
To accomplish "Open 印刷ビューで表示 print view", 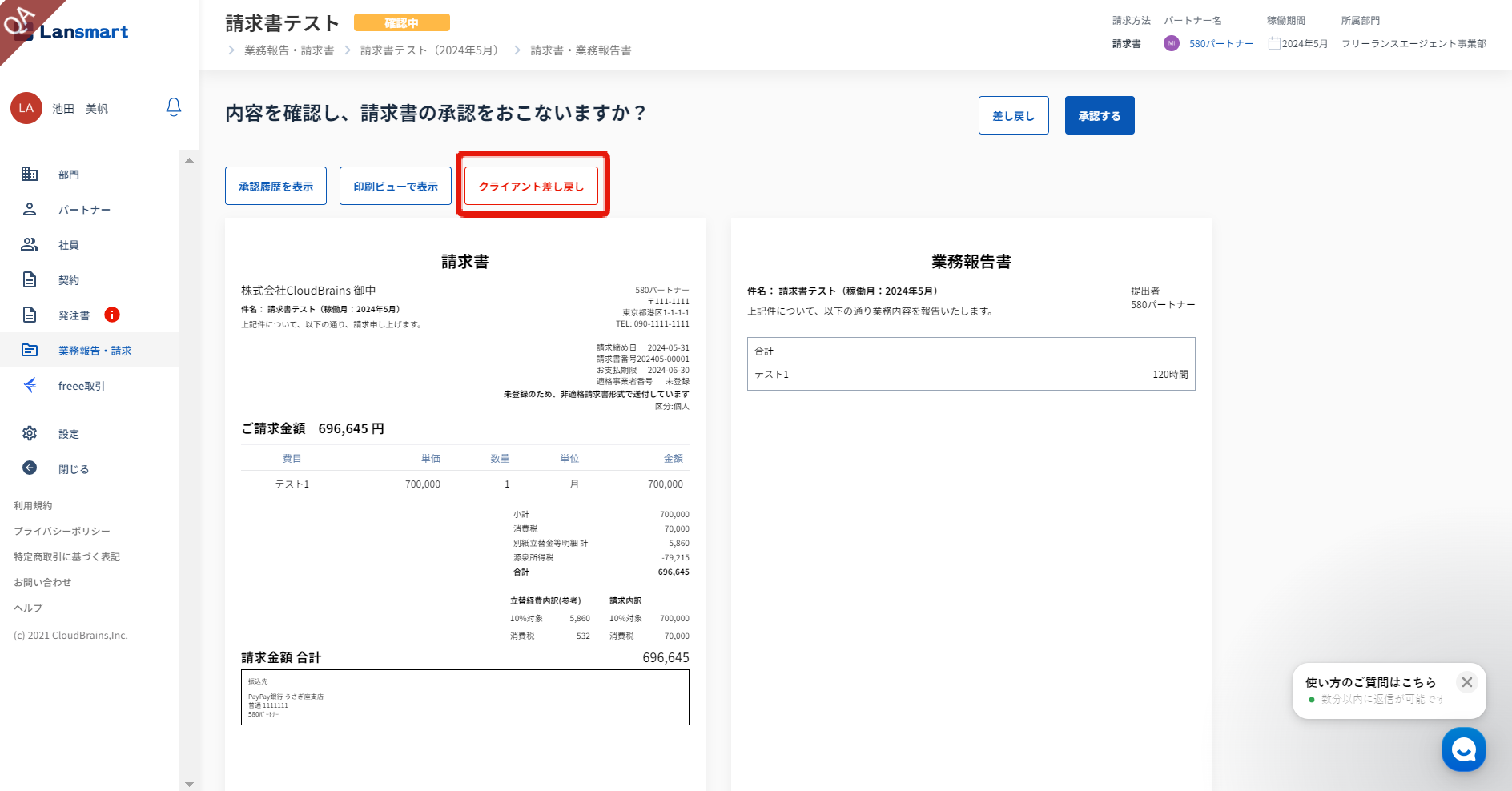I will (x=396, y=186).
